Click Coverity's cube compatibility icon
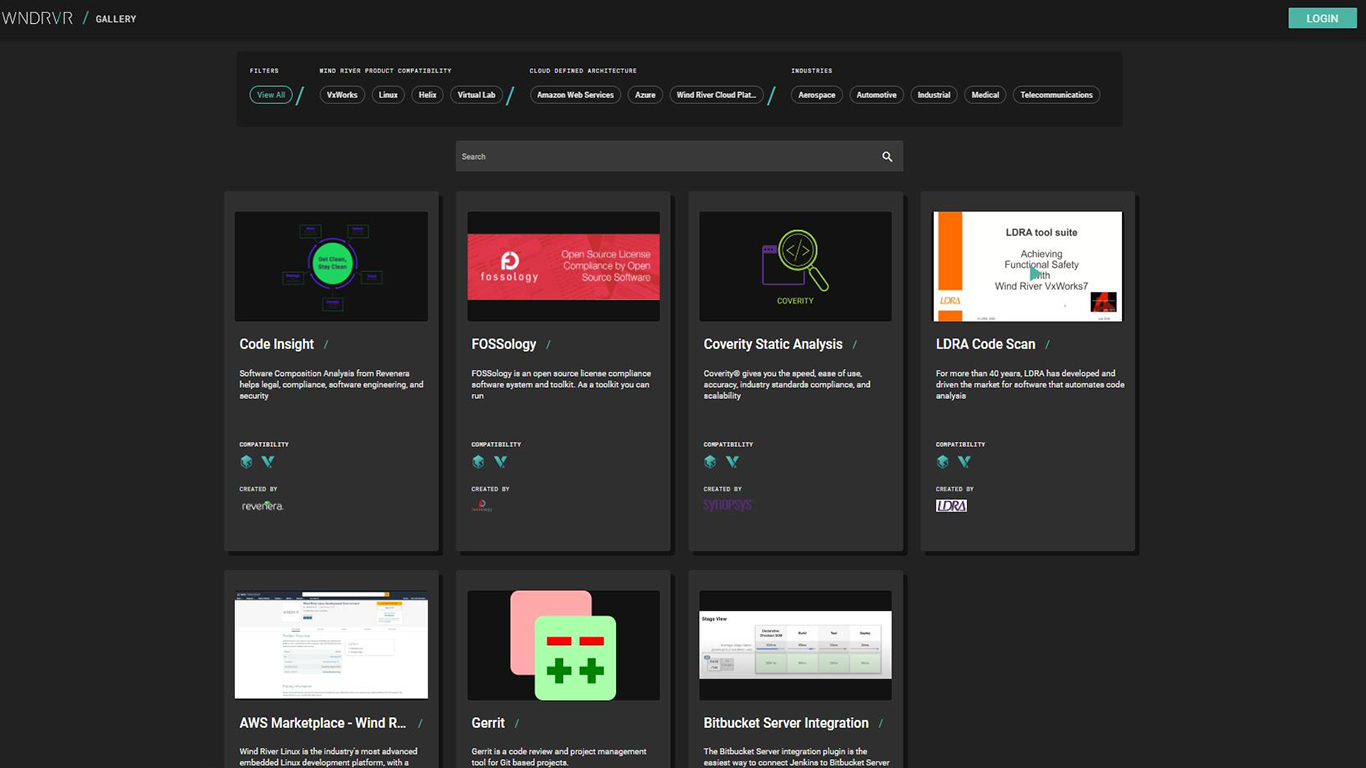The width and height of the screenshot is (1366, 768). [710, 462]
